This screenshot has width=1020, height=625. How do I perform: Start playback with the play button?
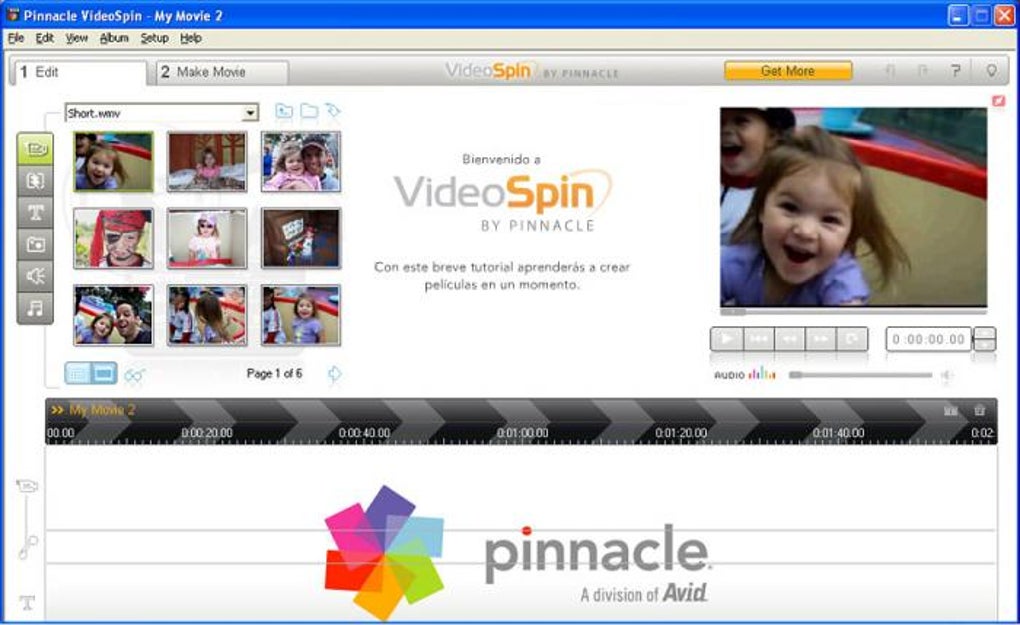pyautogui.click(x=727, y=339)
